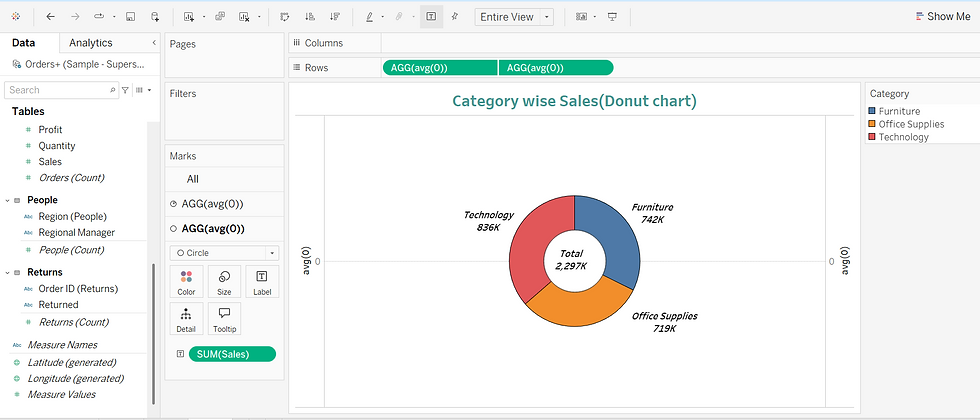Sort ascending toolbar icon
The image size is (980, 420).
[309, 17]
